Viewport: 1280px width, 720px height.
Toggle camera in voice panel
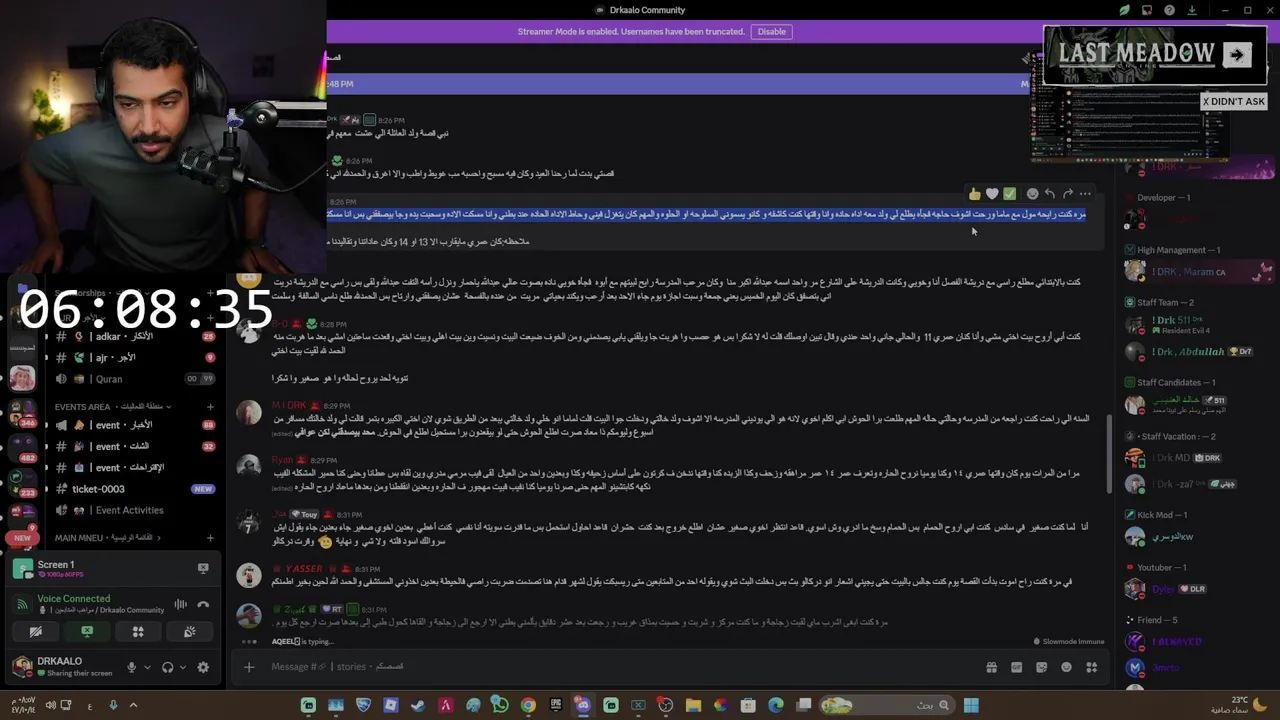click(x=35, y=632)
